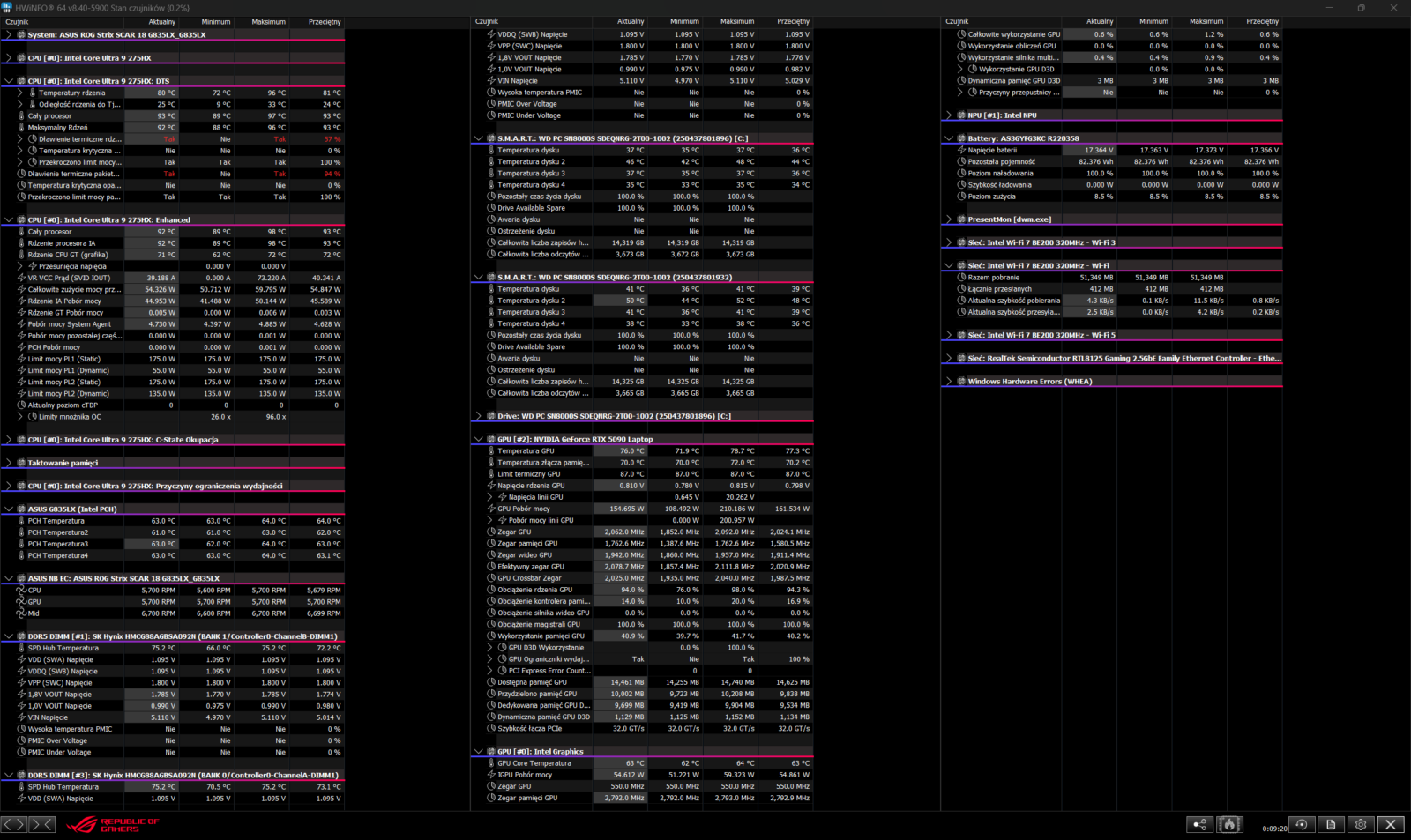1411x840 pixels.
Task: Open the remote sharing network icon
Action: (x=1199, y=824)
